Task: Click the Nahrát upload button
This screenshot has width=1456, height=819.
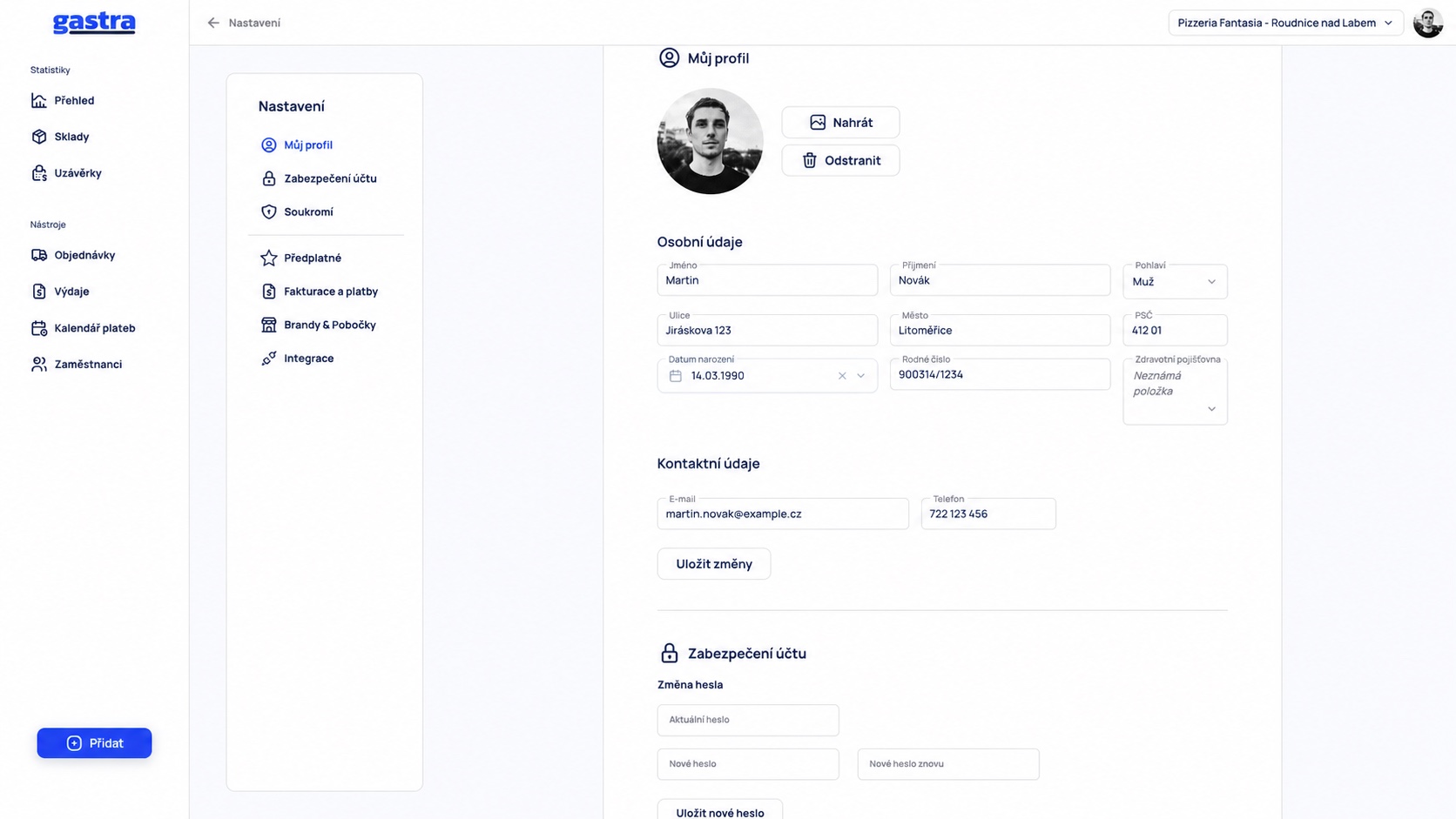Action: point(840,123)
